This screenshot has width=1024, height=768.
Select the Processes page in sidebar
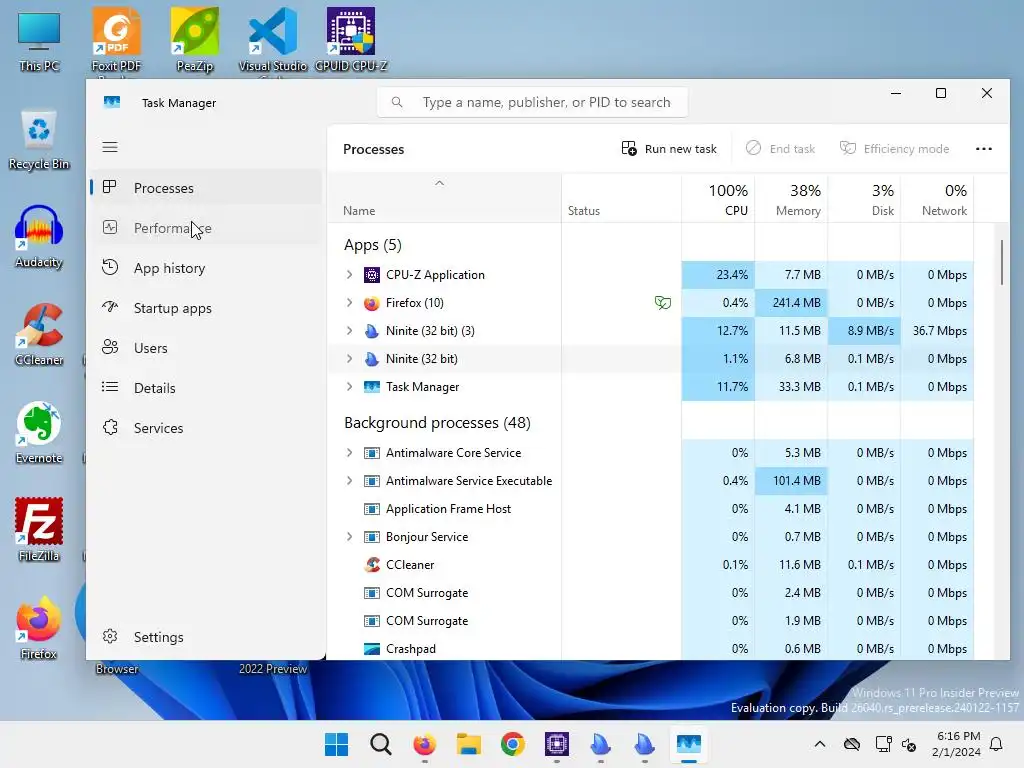[206, 188]
